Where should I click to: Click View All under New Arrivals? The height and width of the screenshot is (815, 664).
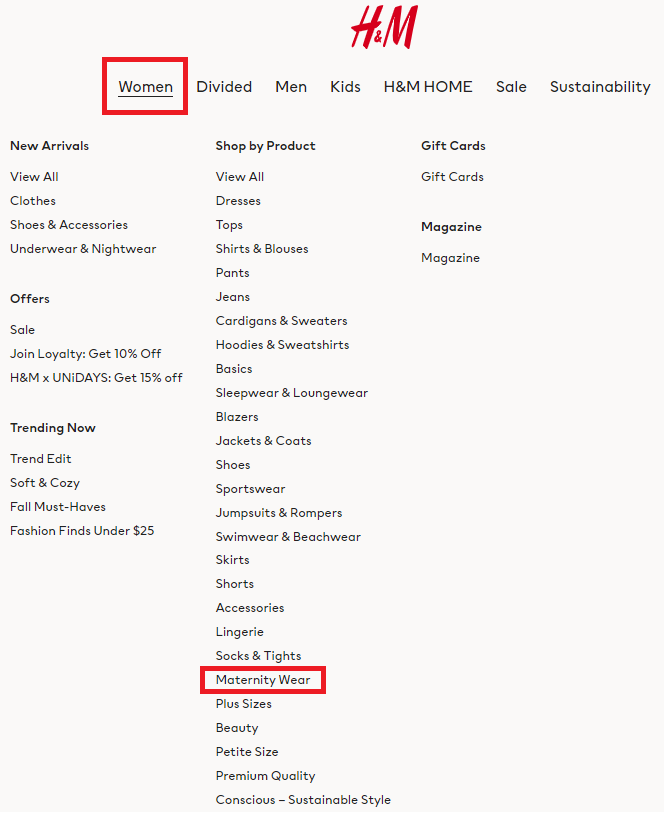click(x=34, y=177)
